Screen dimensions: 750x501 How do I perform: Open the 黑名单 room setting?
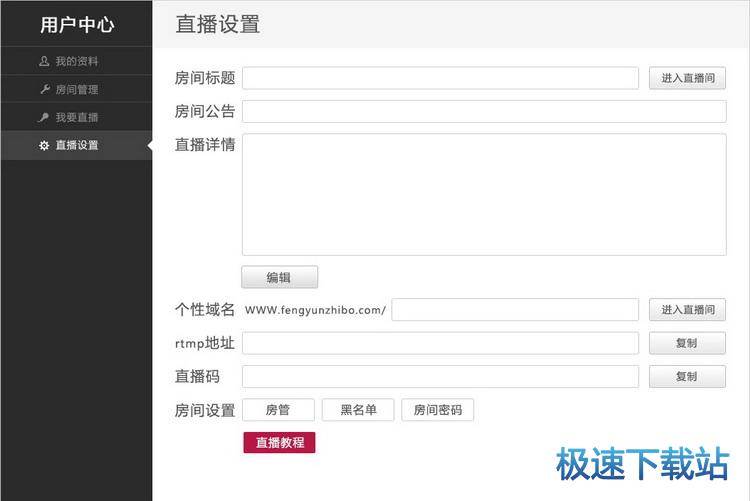click(358, 410)
